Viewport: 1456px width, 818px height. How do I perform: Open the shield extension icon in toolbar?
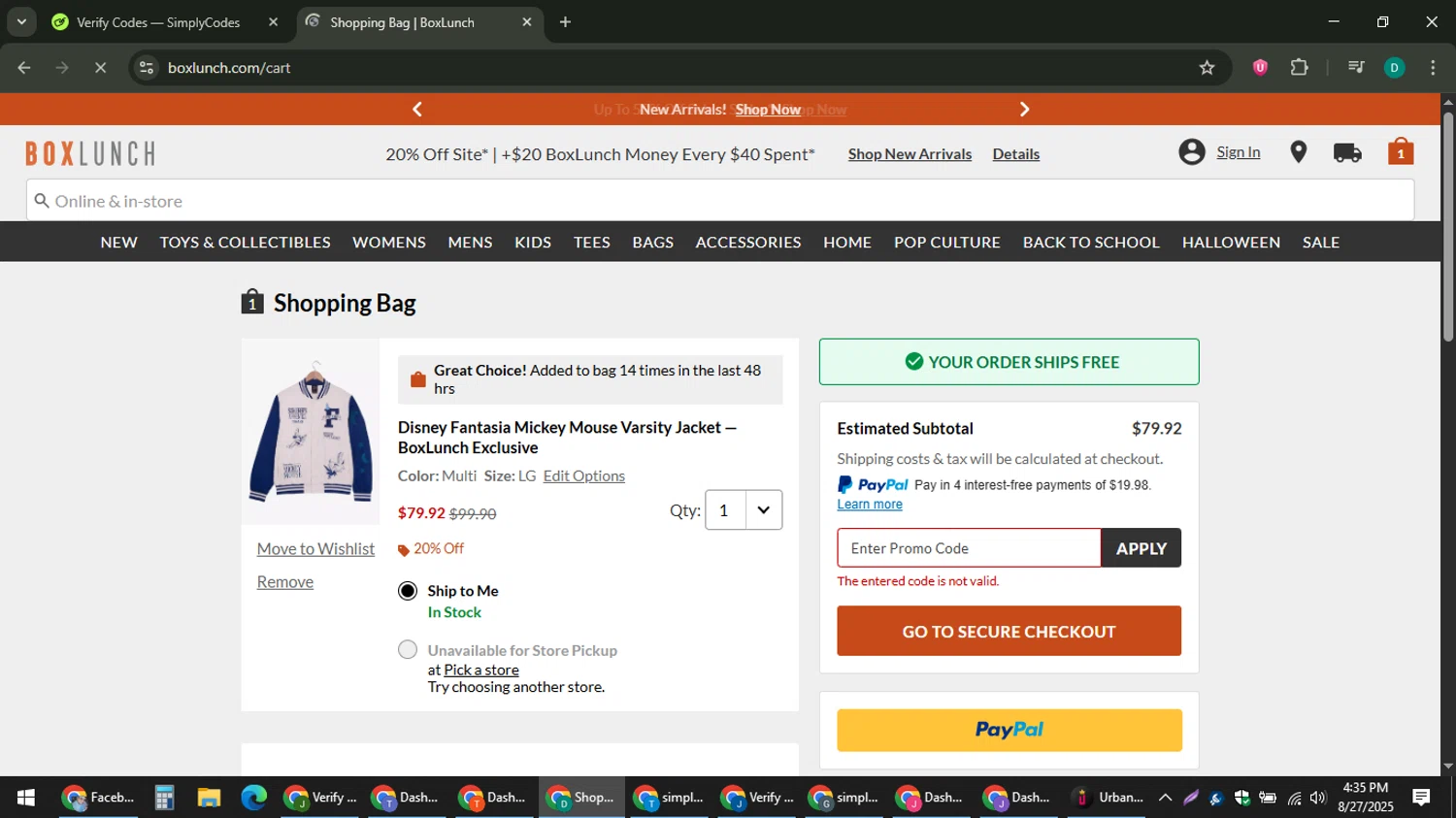1260,68
